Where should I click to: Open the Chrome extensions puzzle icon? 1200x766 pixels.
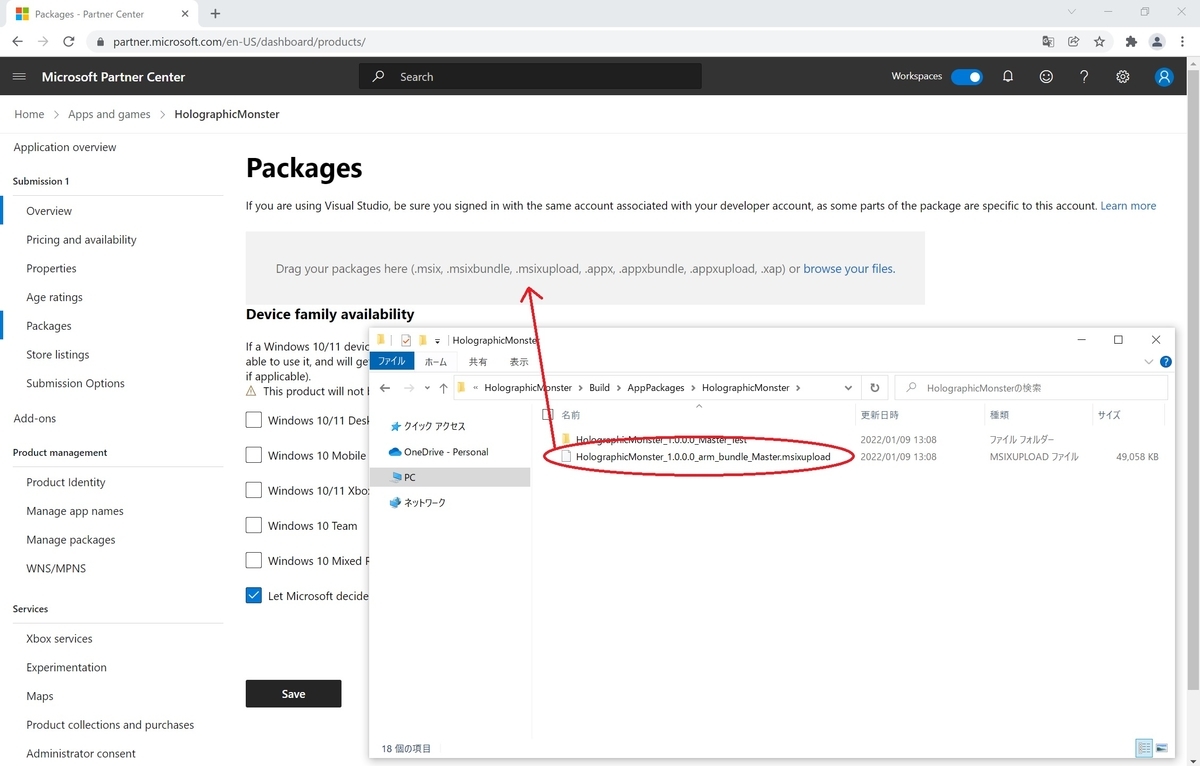pos(1131,42)
